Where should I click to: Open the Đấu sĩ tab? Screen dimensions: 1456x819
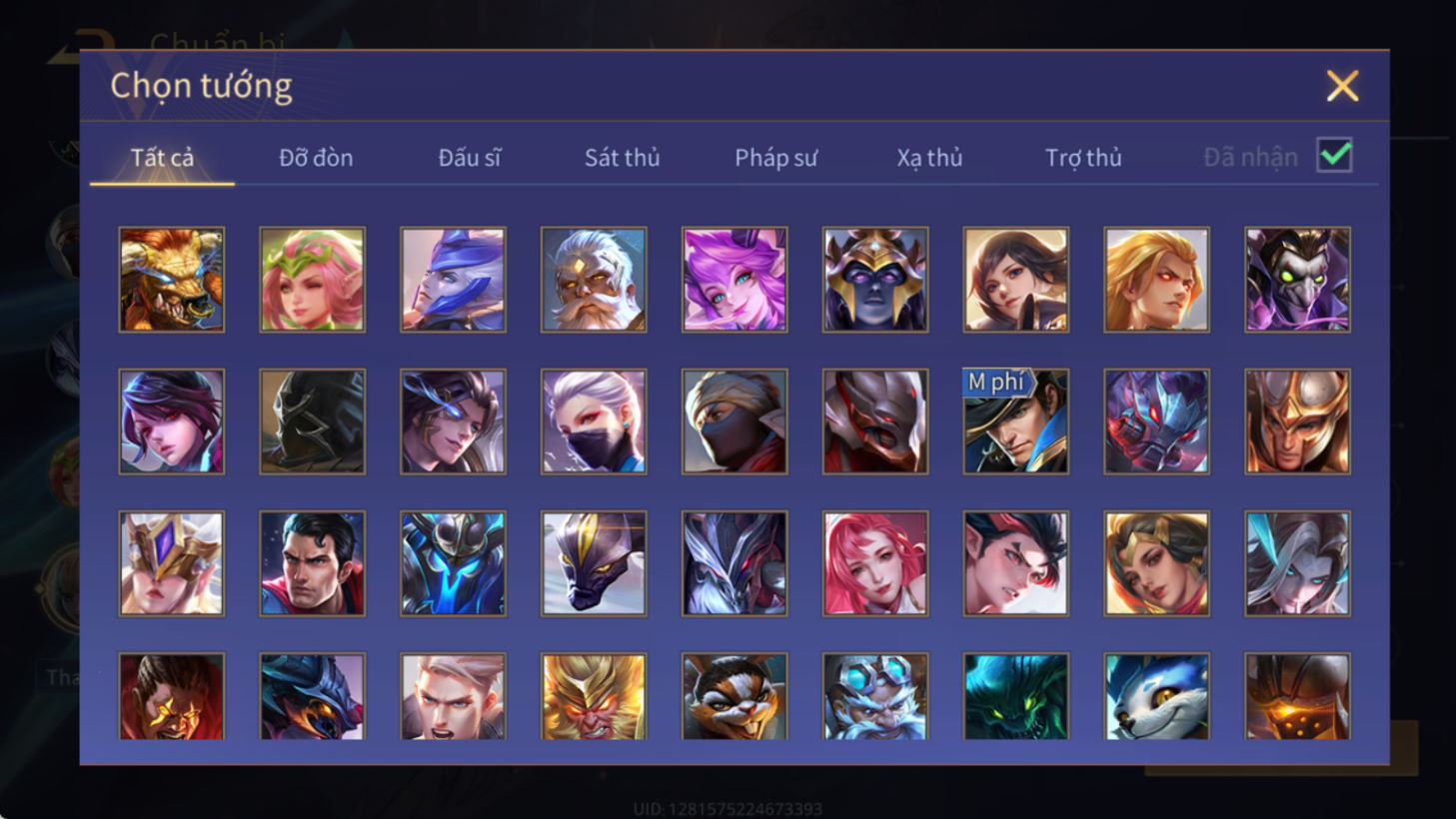pyautogui.click(x=470, y=158)
